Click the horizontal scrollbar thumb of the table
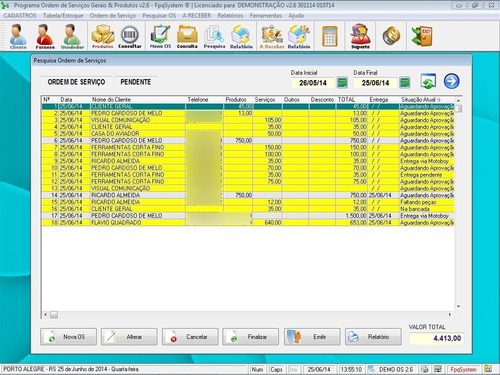The height and width of the screenshot is (375, 500). [x=54, y=314]
